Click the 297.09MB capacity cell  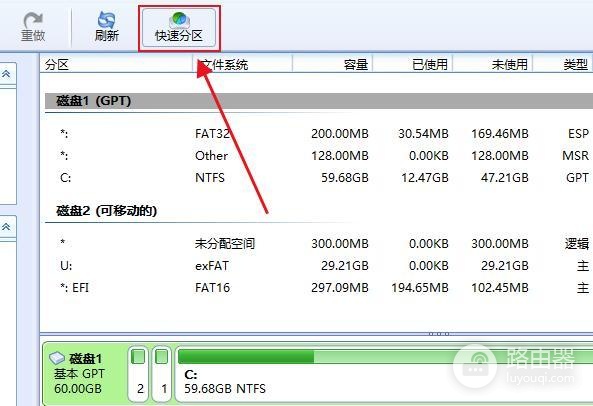point(340,287)
